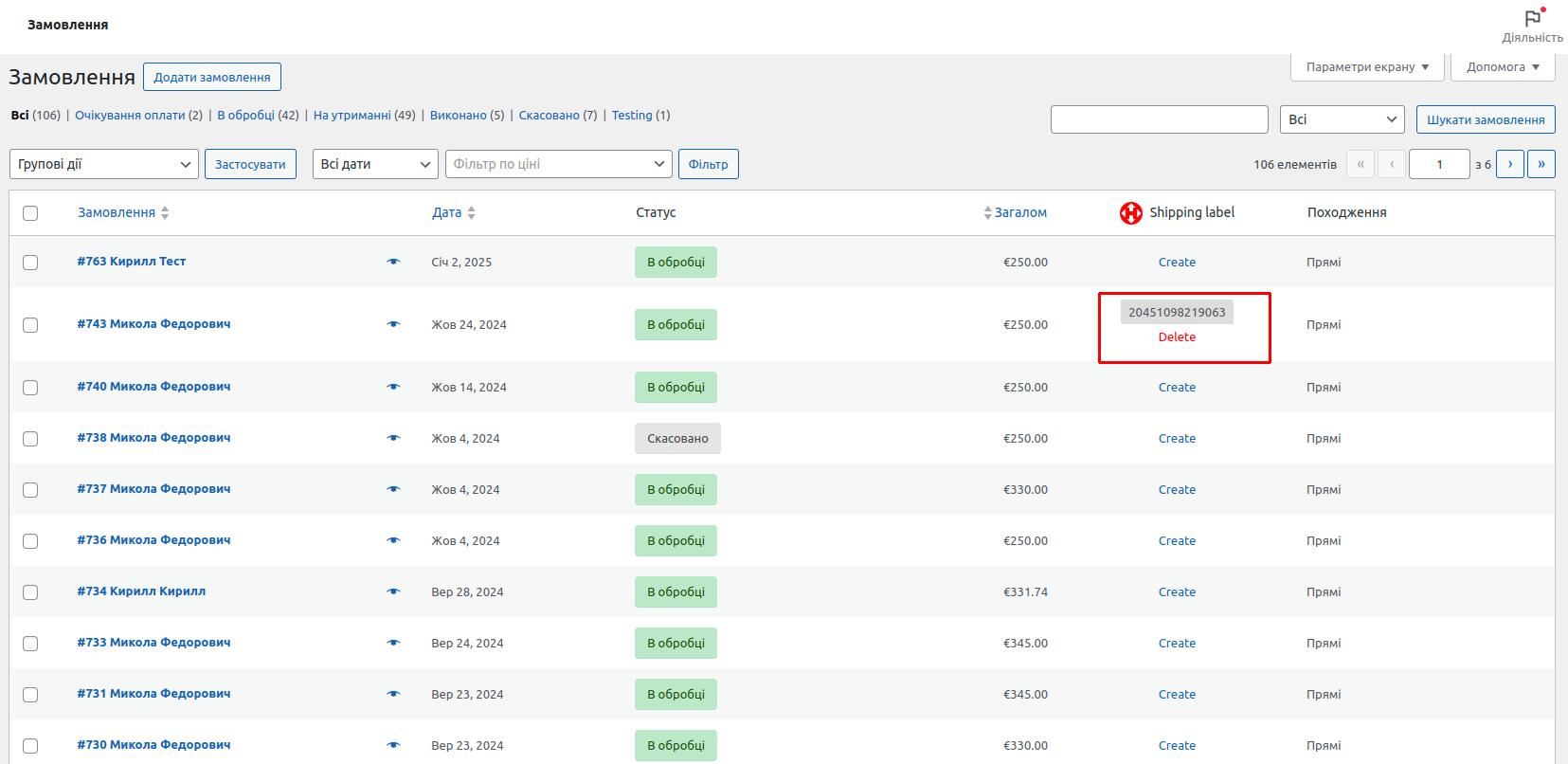
Task: Tick checkbox for order #737
Action: (x=30, y=490)
